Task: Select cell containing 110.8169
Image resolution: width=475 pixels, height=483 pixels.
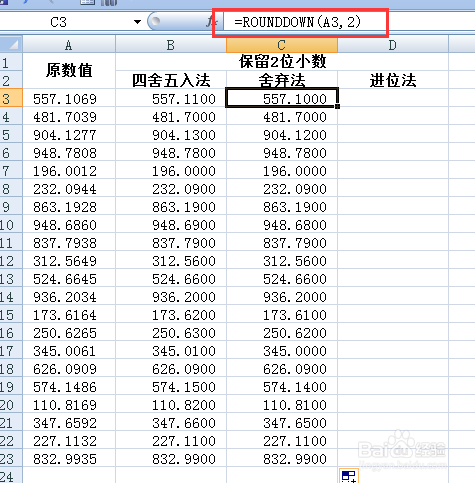Action: (69, 405)
